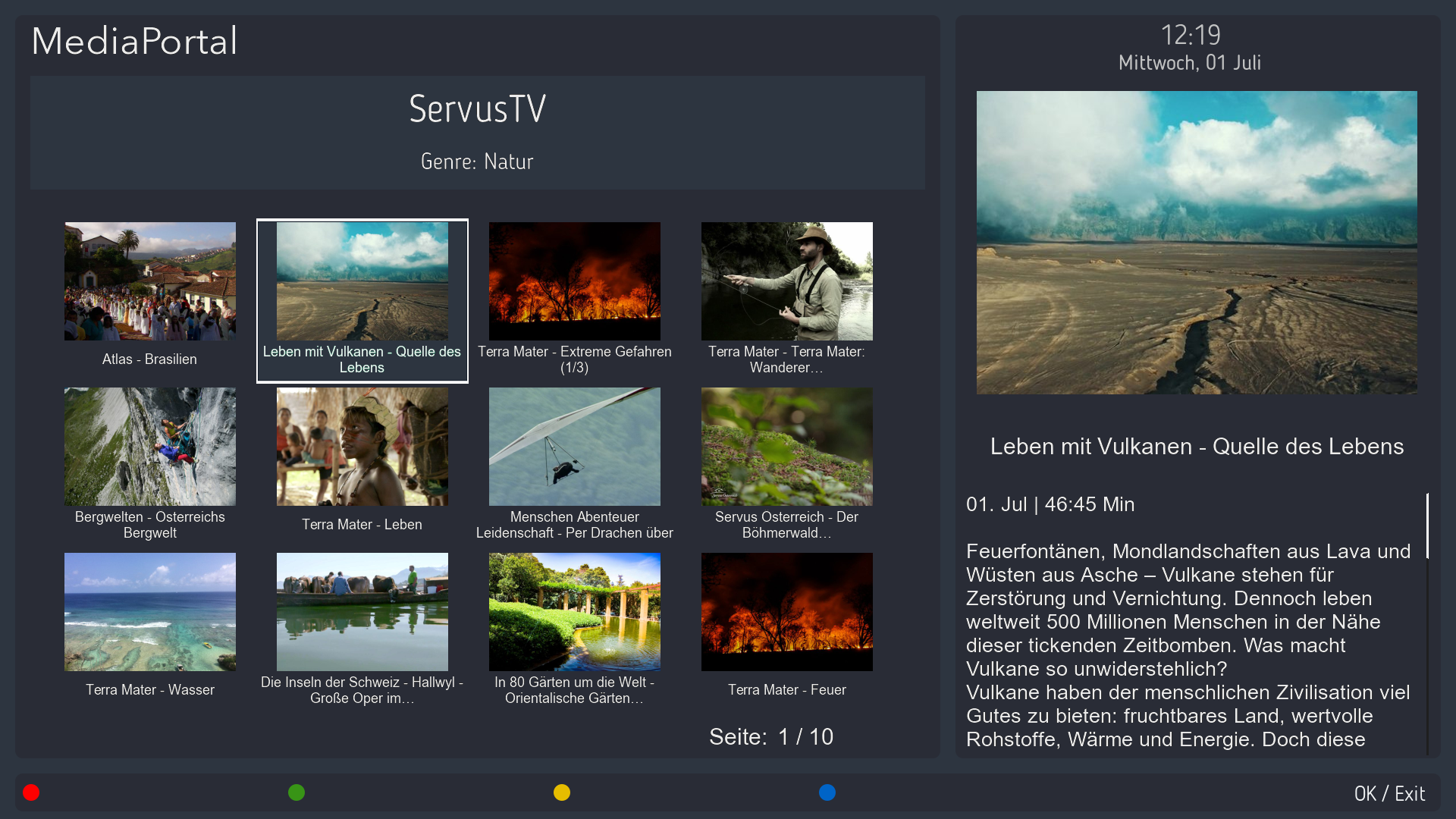The height and width of the screenshot is (819, 1456).
Task: Select Die Inseln der Schweiz thumbnail
Action: point(362,612)
